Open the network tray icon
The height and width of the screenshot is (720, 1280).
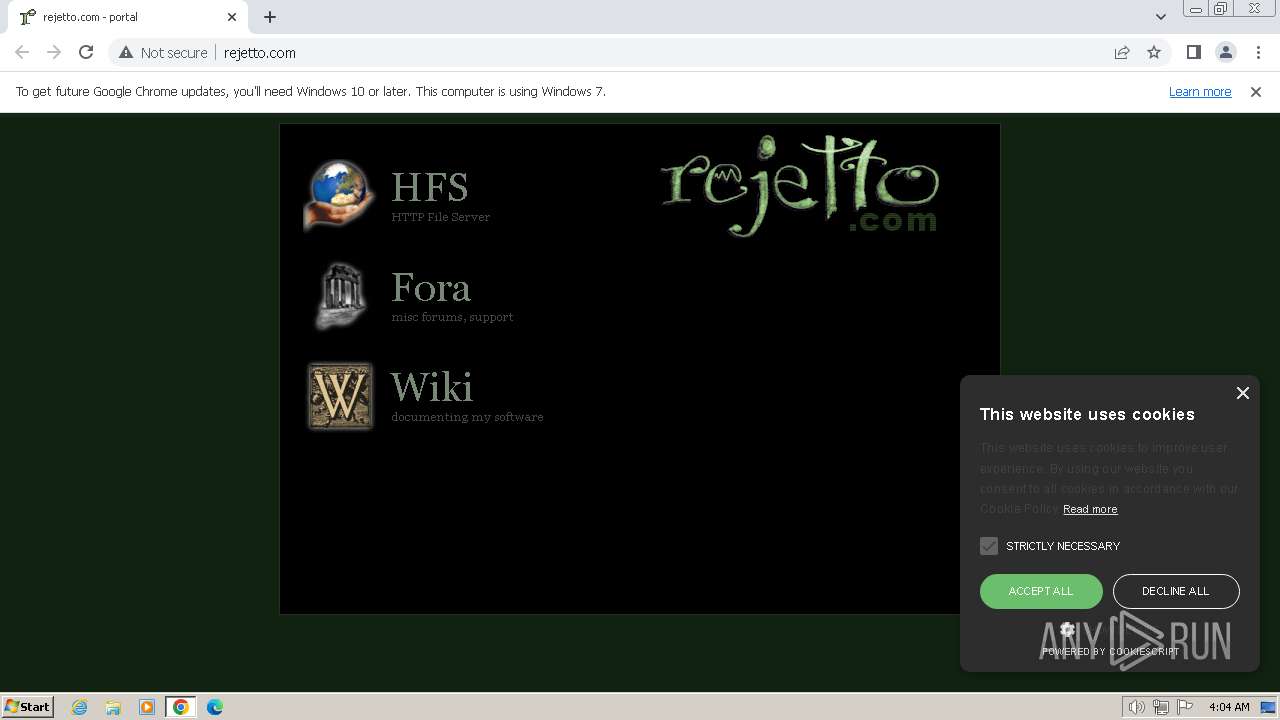coord(1161,707)
